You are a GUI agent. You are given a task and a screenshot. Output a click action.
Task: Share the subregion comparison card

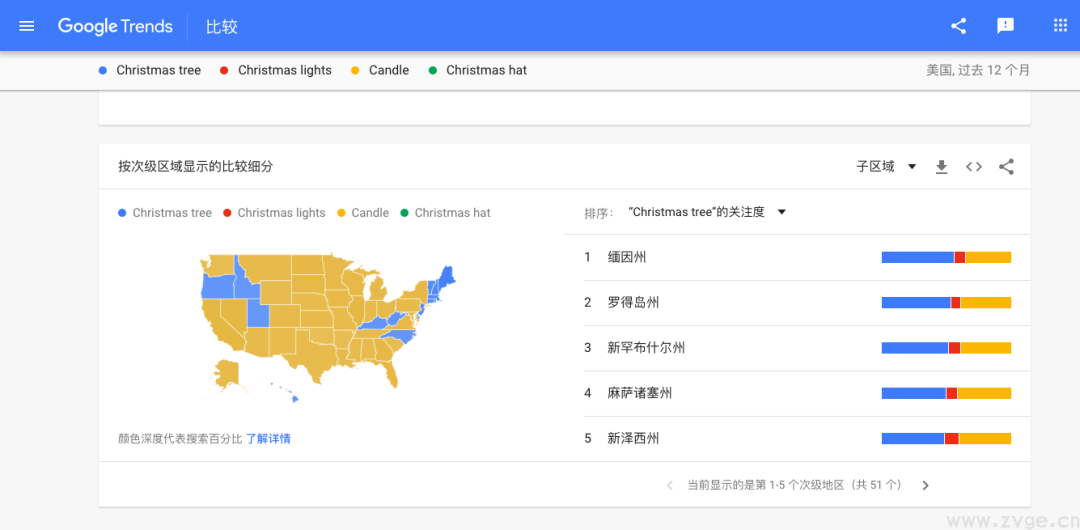1006,167
